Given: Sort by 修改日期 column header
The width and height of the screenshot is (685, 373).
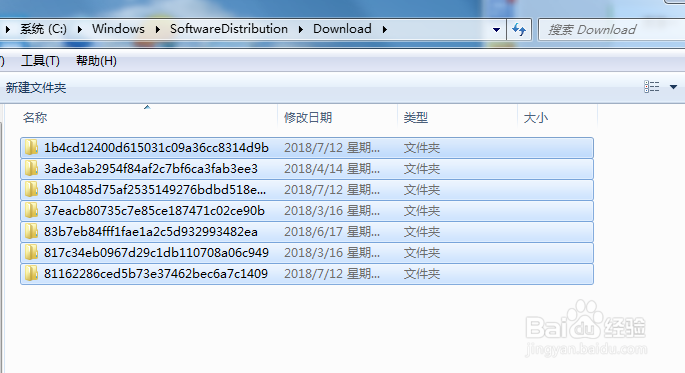Looking at the screenshot, I should point(308,117).
